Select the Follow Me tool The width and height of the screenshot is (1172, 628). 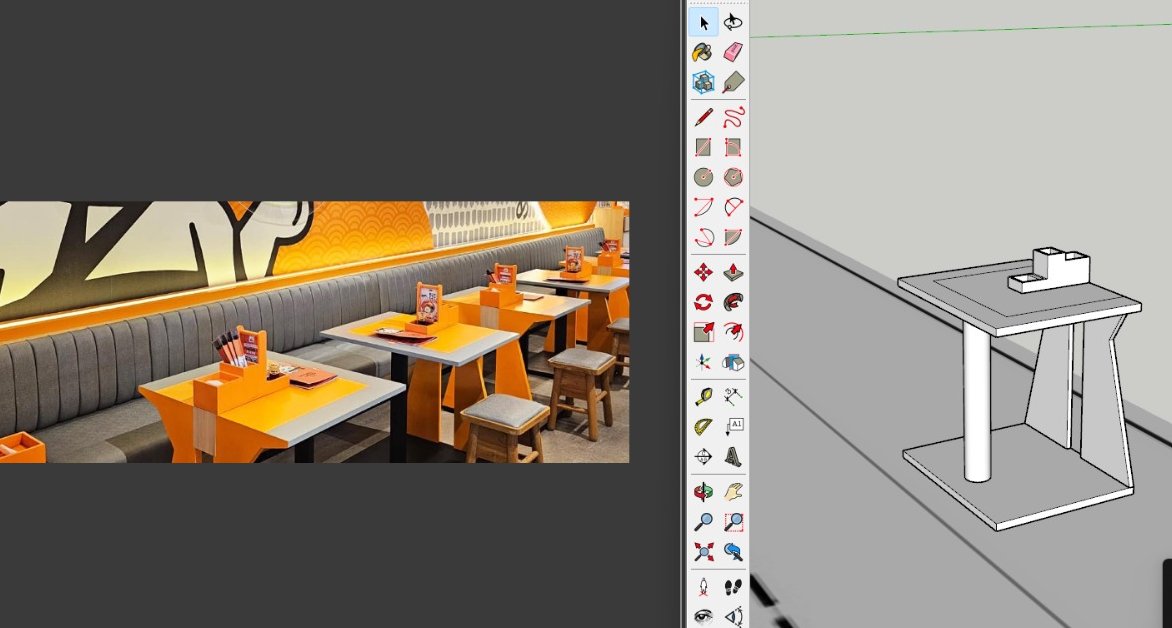733,302
